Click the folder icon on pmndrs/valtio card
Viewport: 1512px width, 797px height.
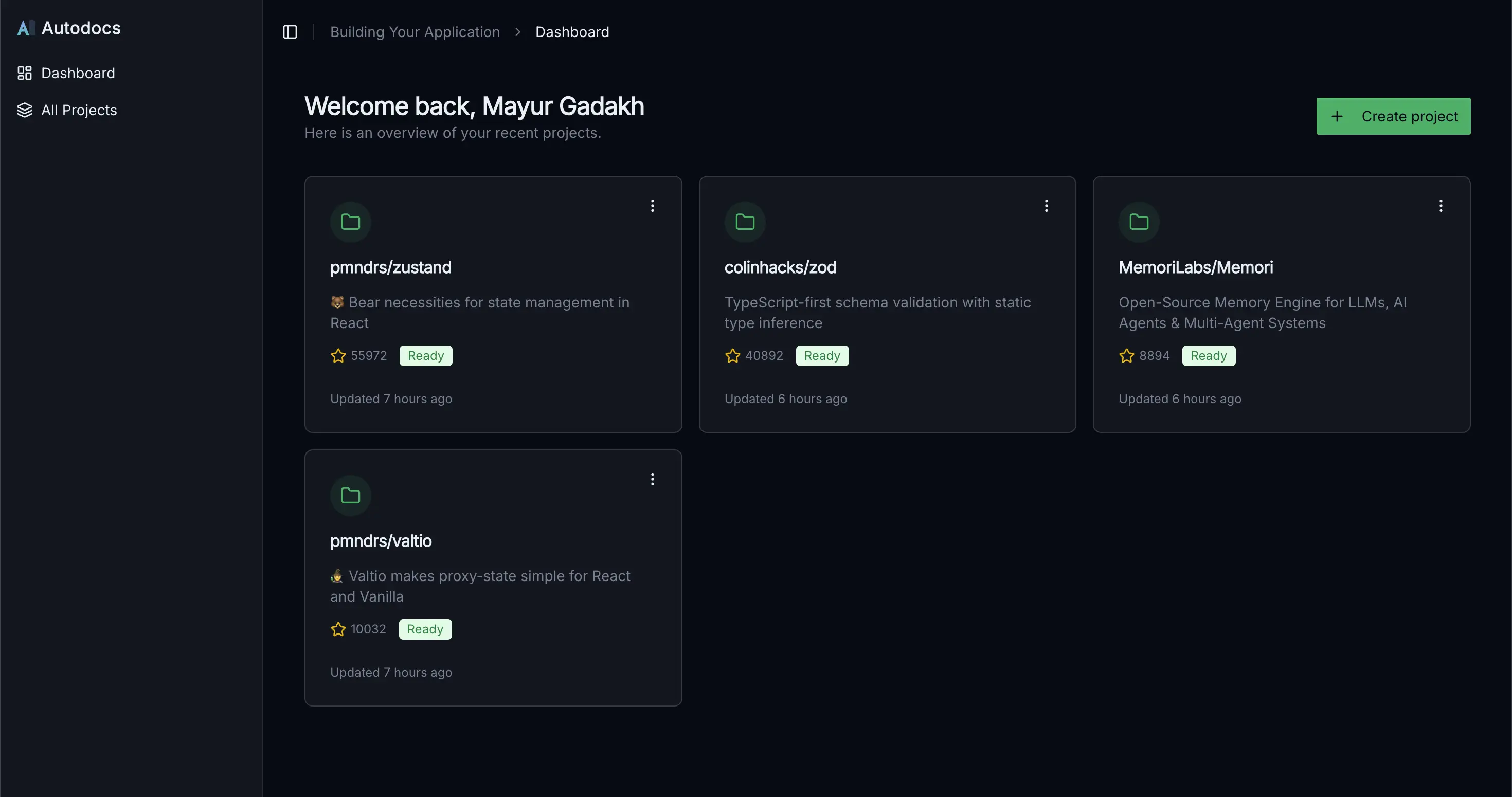coord(350,495)
